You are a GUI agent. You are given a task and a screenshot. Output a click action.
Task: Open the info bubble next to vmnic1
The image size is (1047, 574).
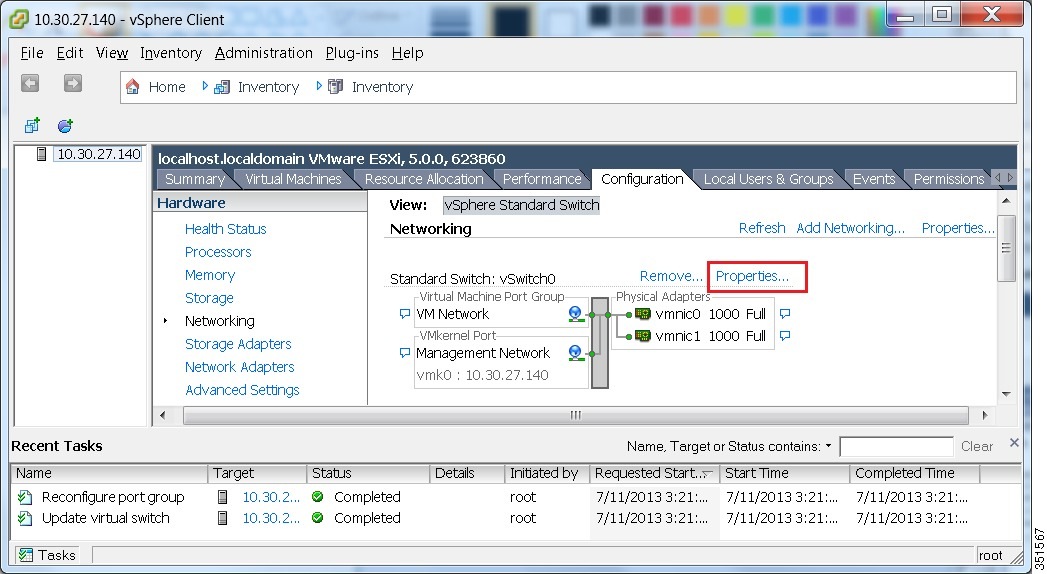[x=785, y=336]
